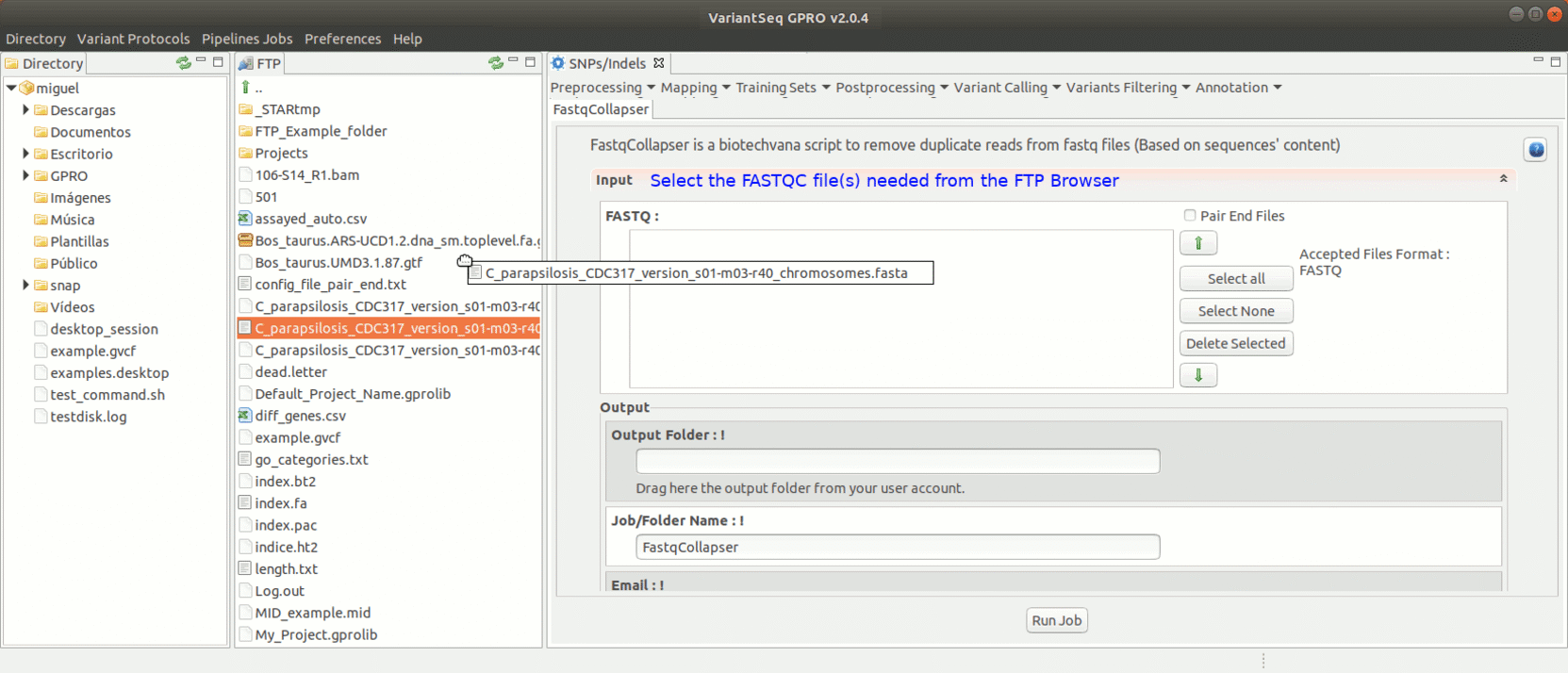The width and height of the screenshot is (1568, 673).
Task: Click the Run Job button
Action: click(1056, 620)
